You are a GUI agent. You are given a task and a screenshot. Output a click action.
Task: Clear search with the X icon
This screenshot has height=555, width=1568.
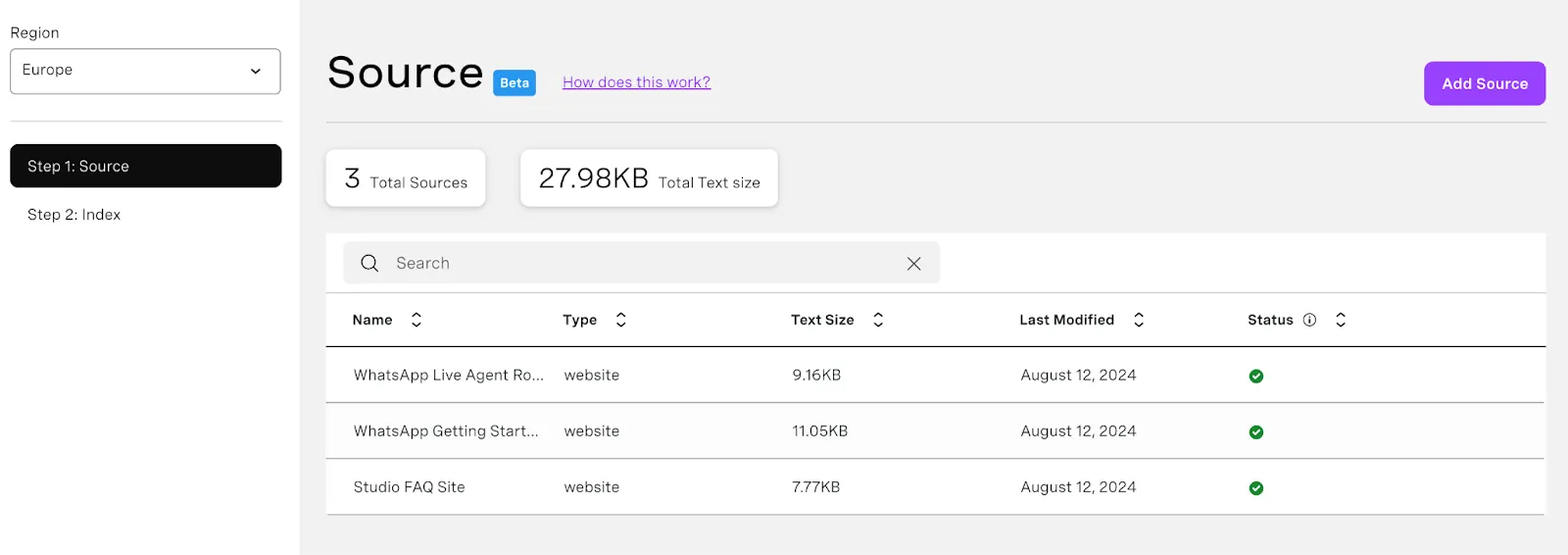tap(913, 263)
